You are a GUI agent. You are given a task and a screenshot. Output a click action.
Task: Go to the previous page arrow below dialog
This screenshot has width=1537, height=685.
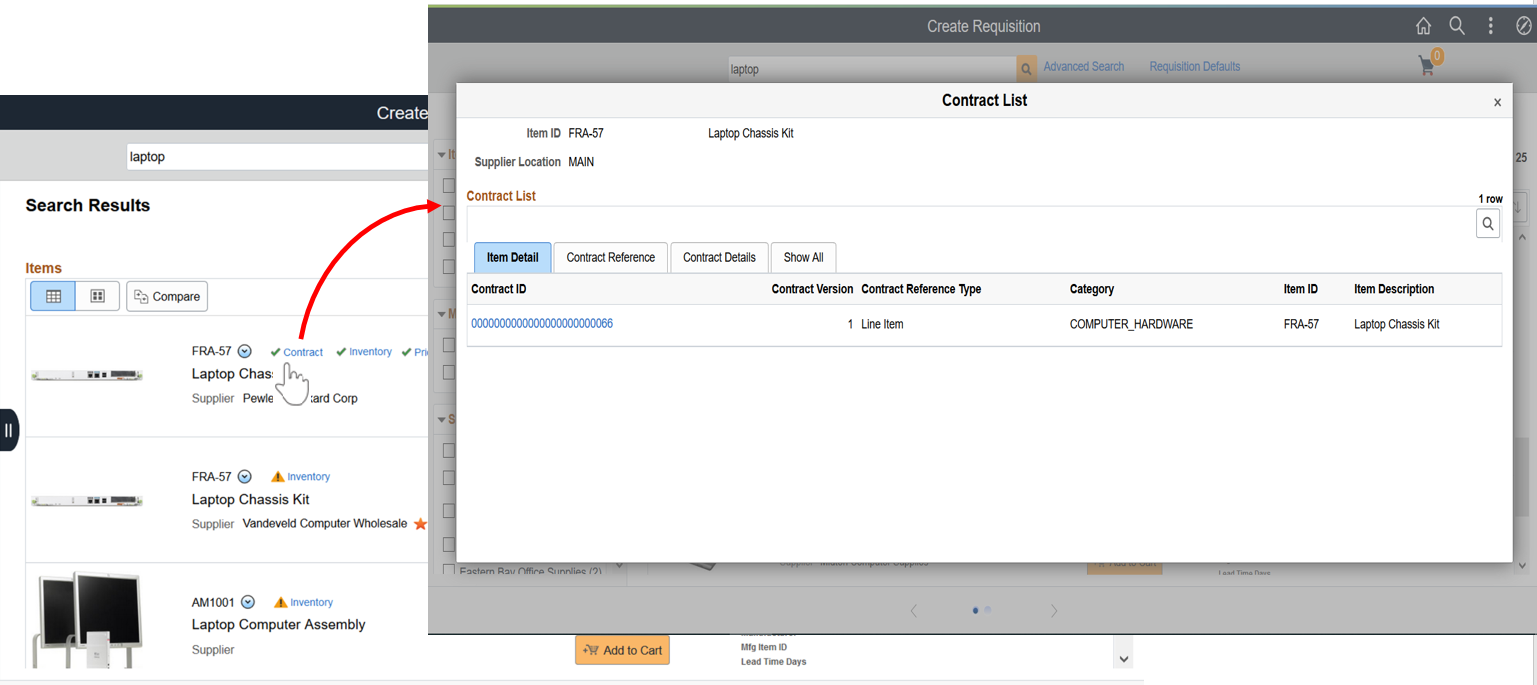click(913, 610)
